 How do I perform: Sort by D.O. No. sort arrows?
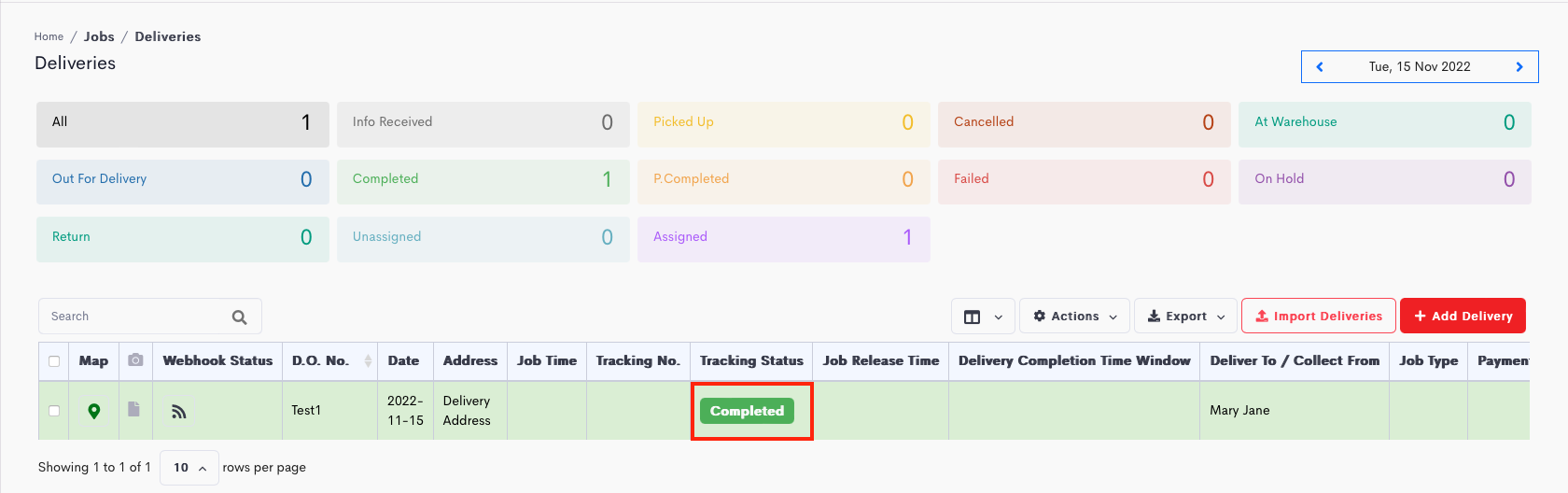368,360
